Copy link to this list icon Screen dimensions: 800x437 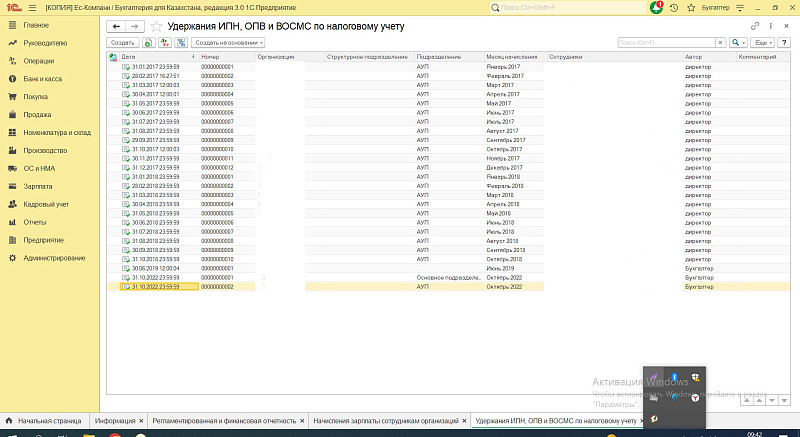coord(753,25)
